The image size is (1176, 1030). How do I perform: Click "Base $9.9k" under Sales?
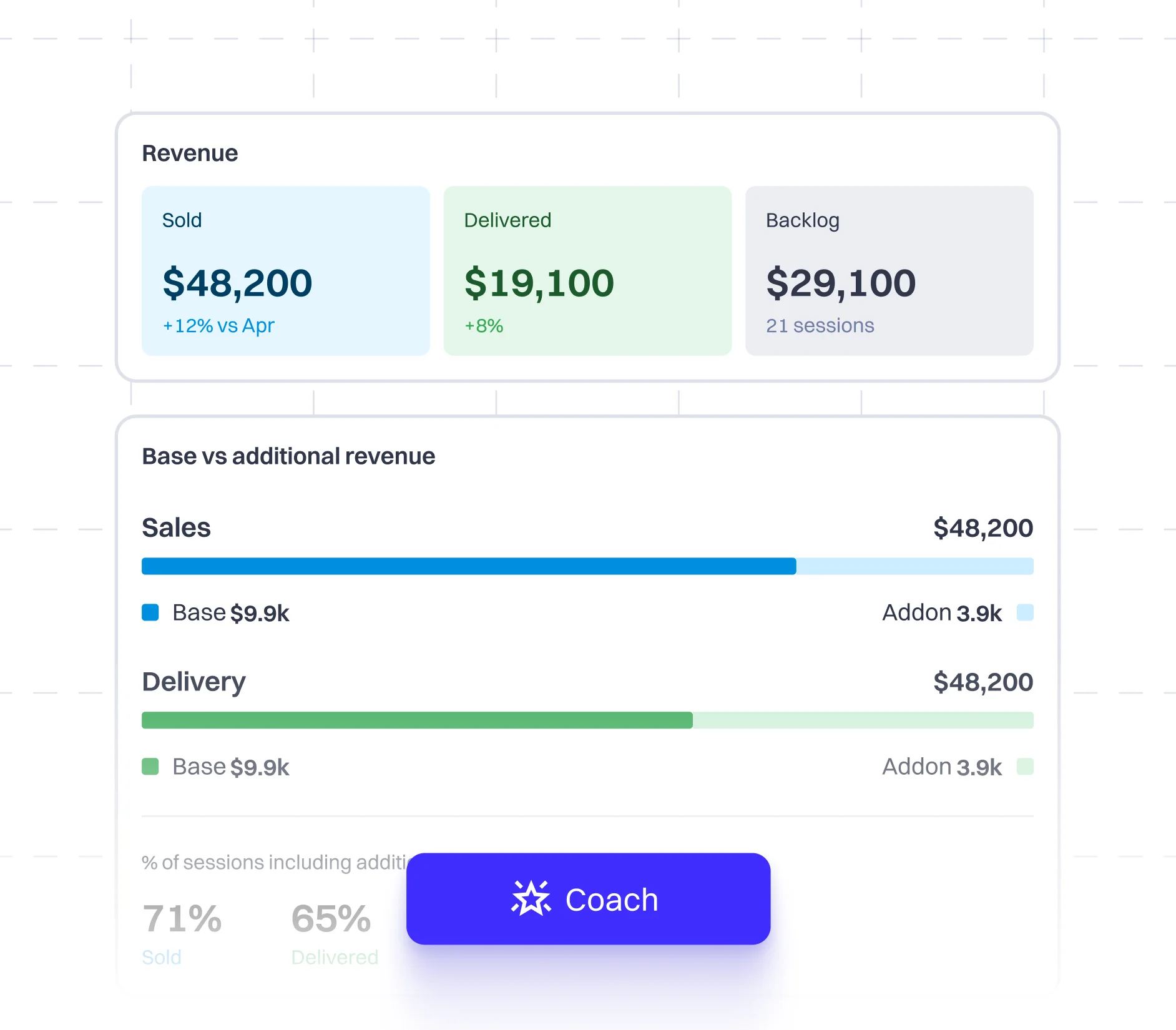point(230,613)
